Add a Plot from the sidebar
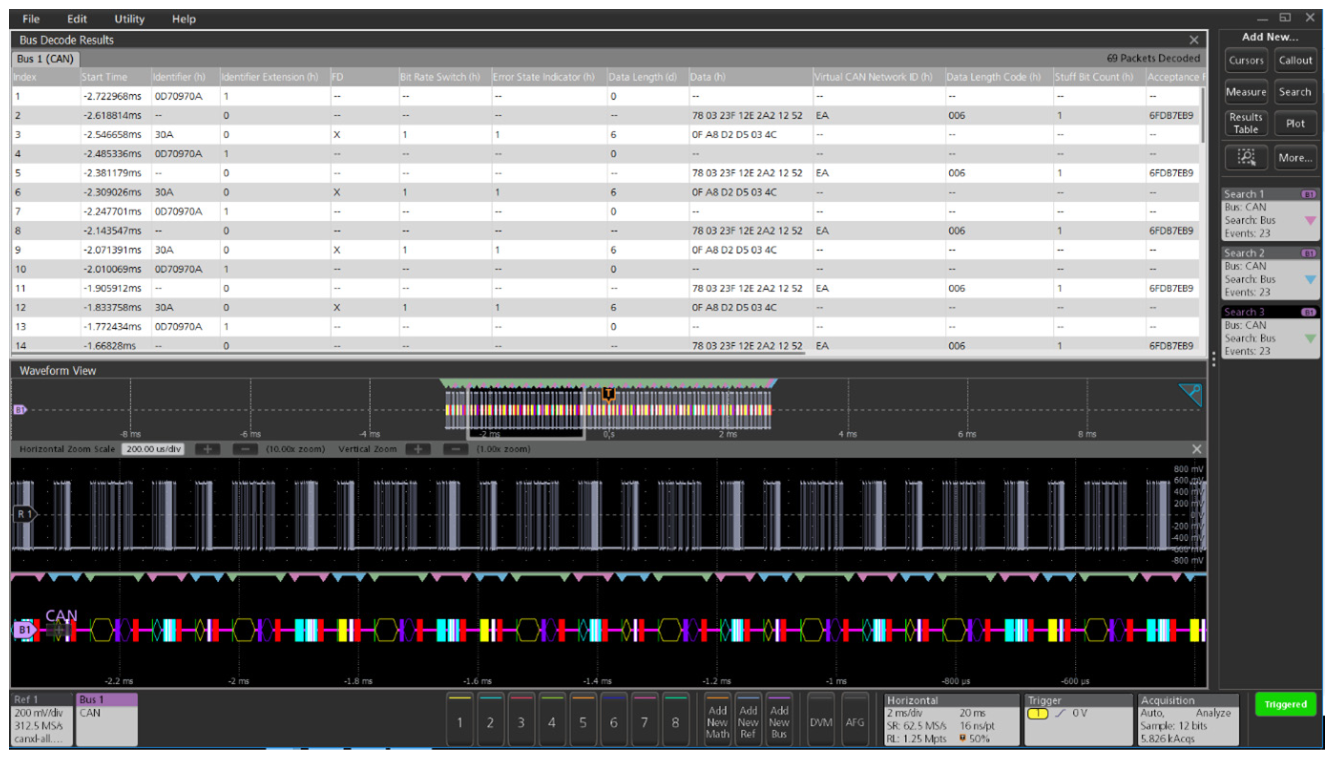The image size is (1333, 759). tap(1295, 123)
